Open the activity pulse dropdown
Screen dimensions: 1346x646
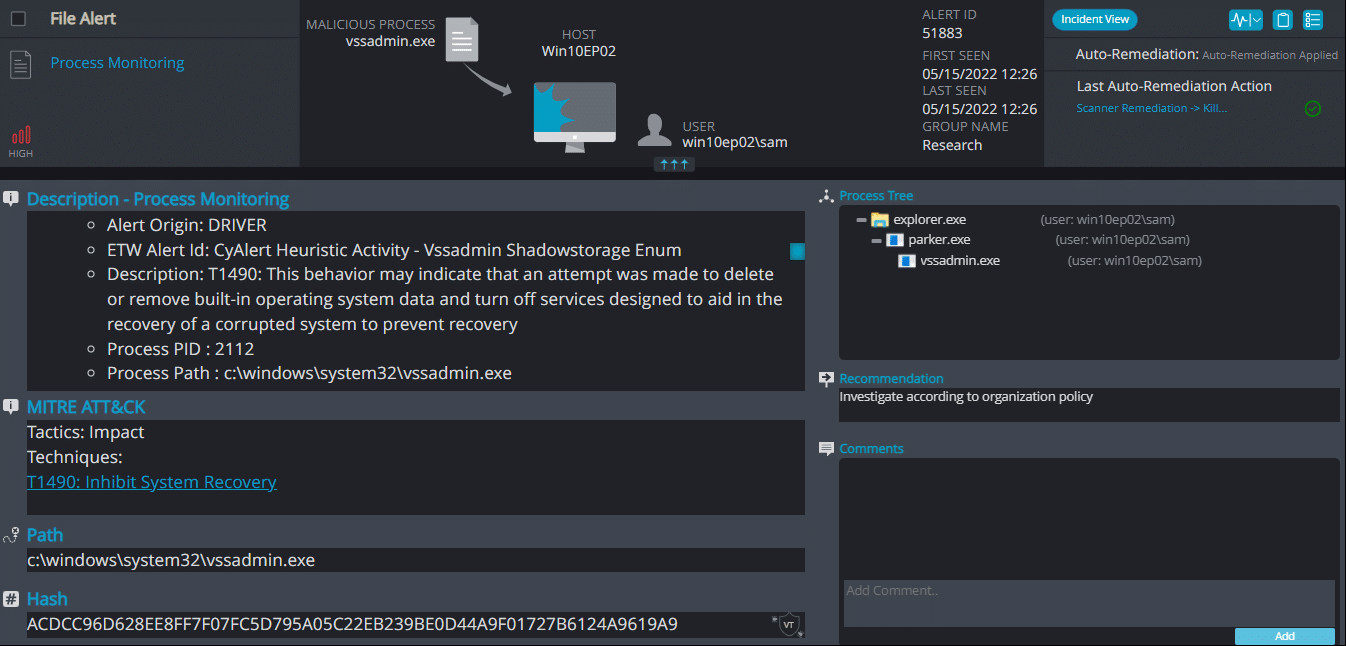[x=1246, y=20]
